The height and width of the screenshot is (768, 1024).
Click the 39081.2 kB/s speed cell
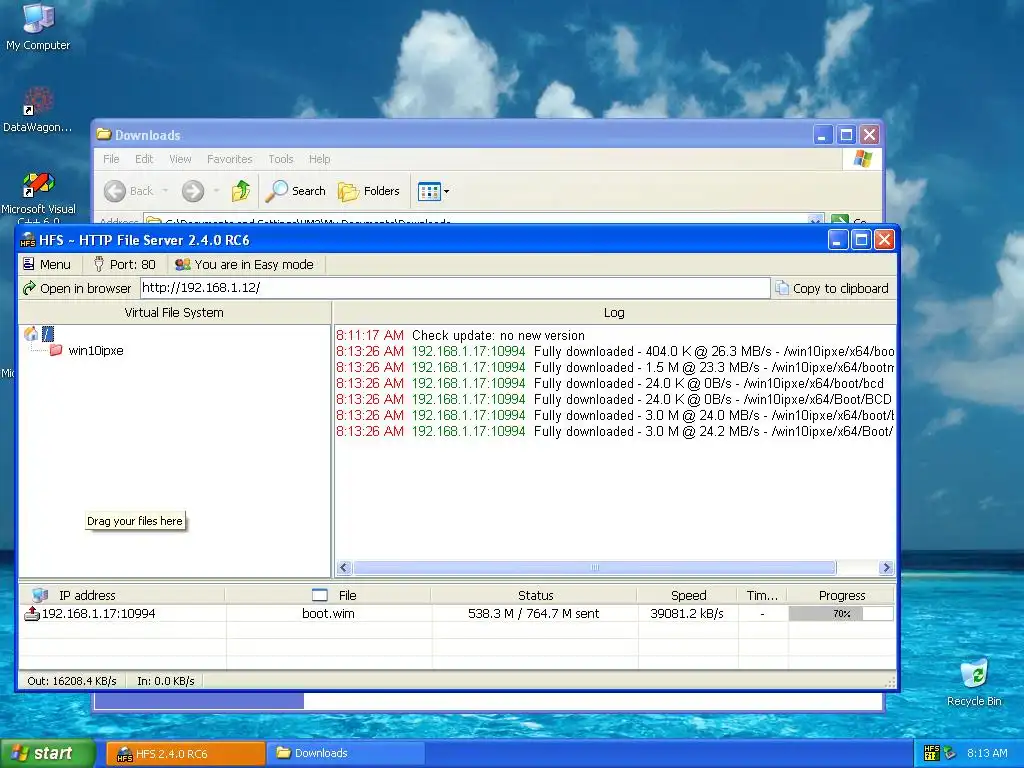click(x=687, y=613)
